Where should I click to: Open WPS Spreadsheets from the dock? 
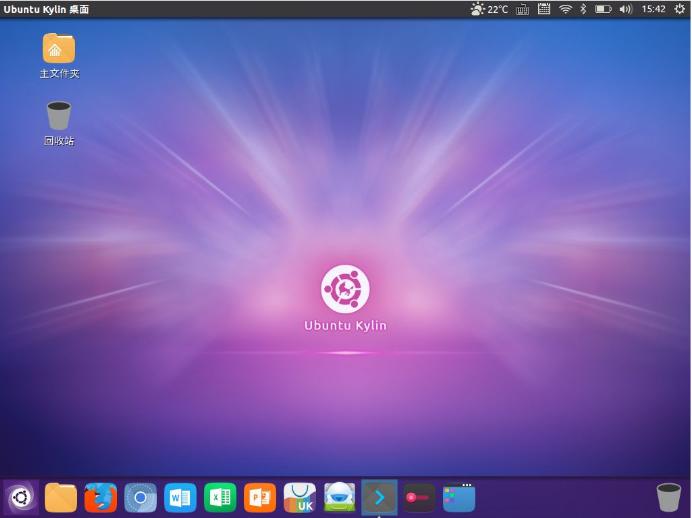220,497
